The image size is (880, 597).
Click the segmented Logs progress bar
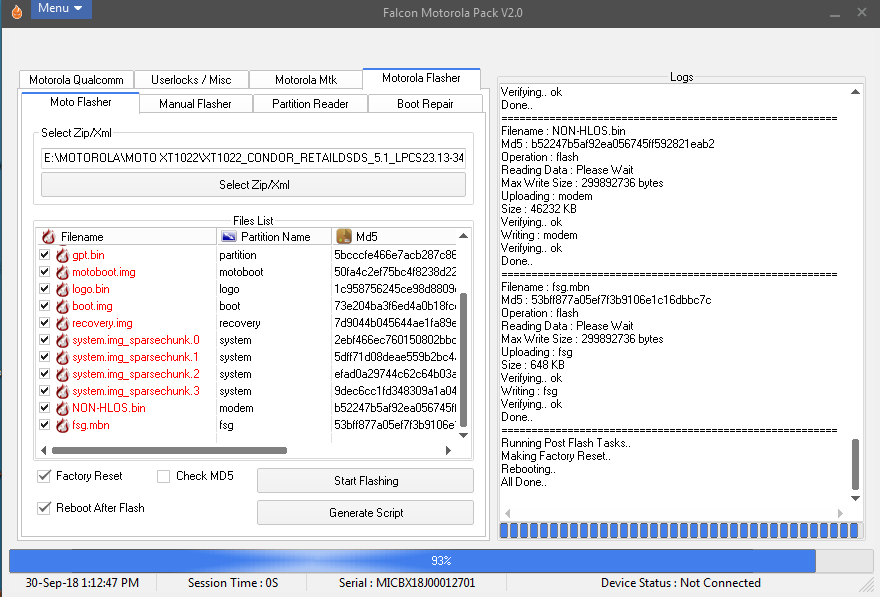[679, 531]
